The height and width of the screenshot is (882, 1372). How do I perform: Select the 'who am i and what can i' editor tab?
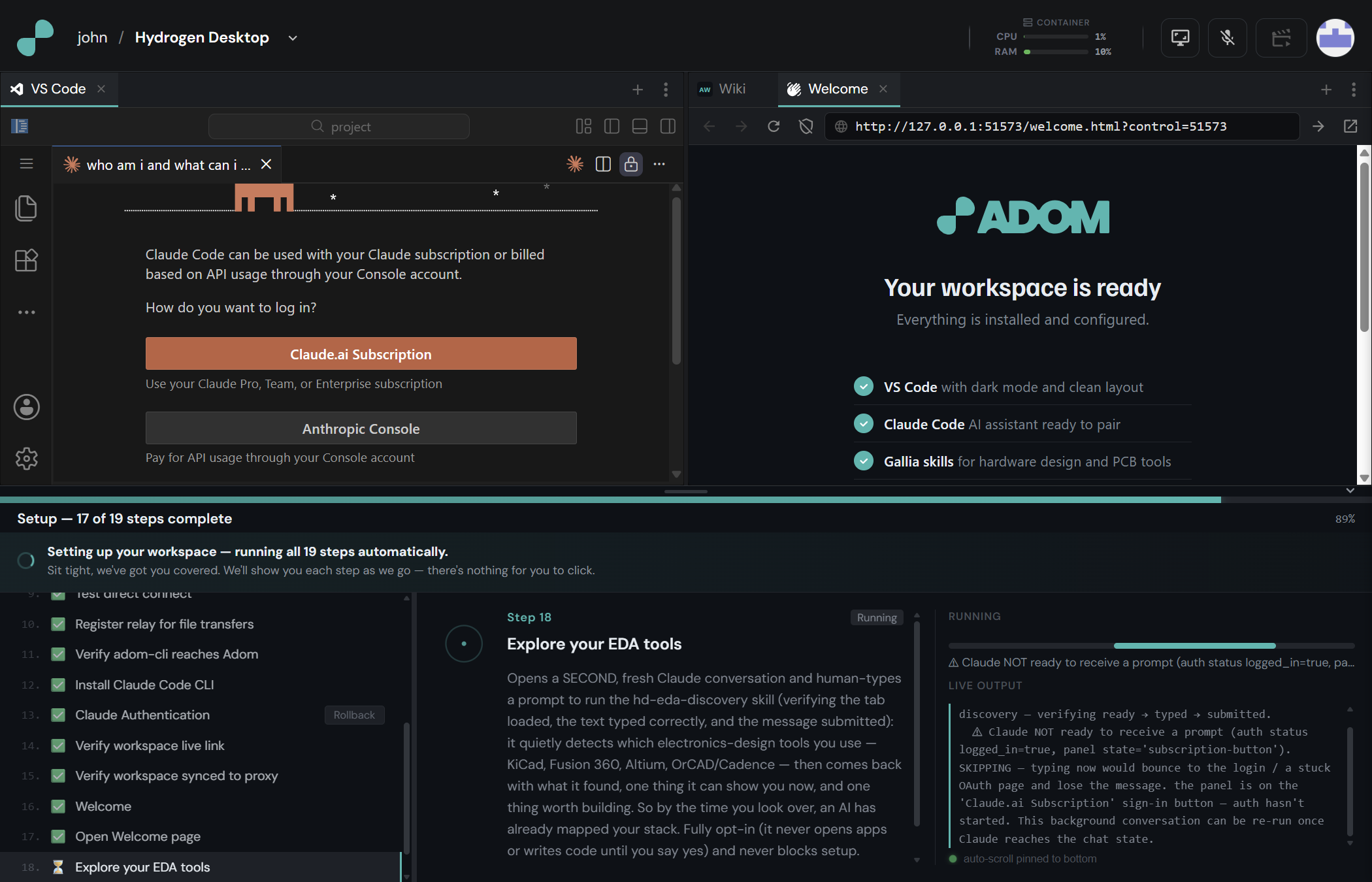[167, 165]
